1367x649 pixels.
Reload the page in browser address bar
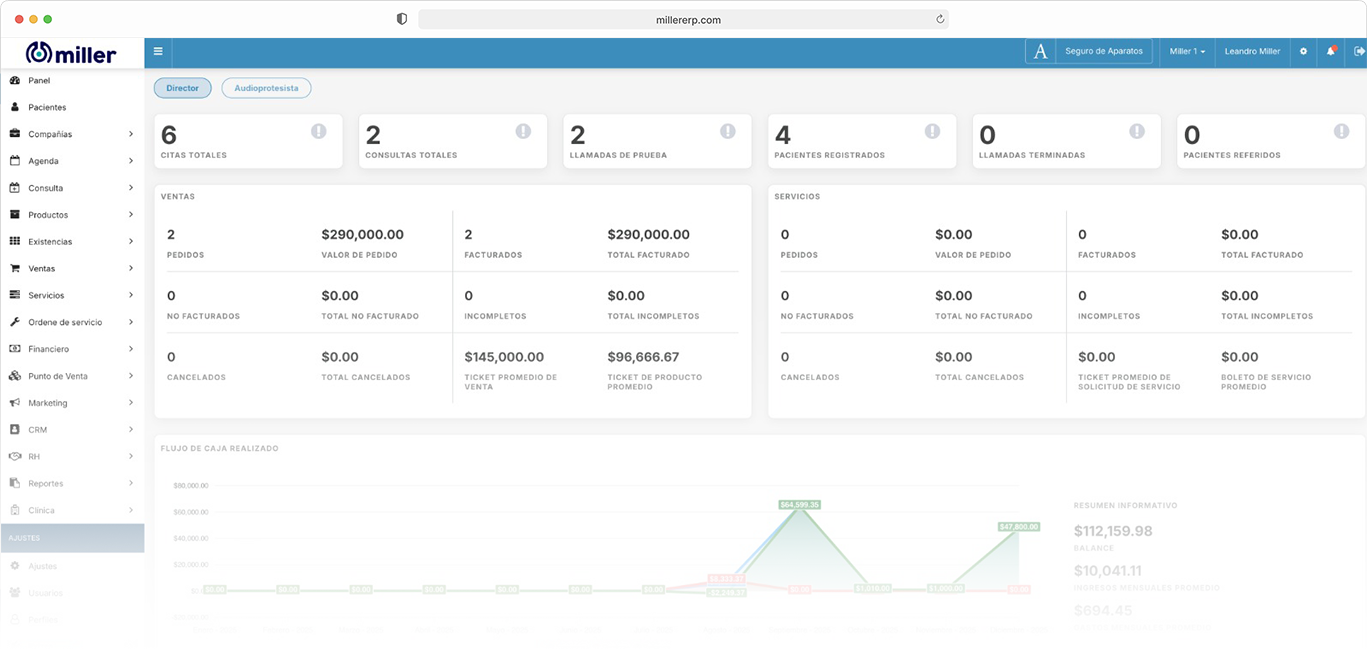coord(940,19)
